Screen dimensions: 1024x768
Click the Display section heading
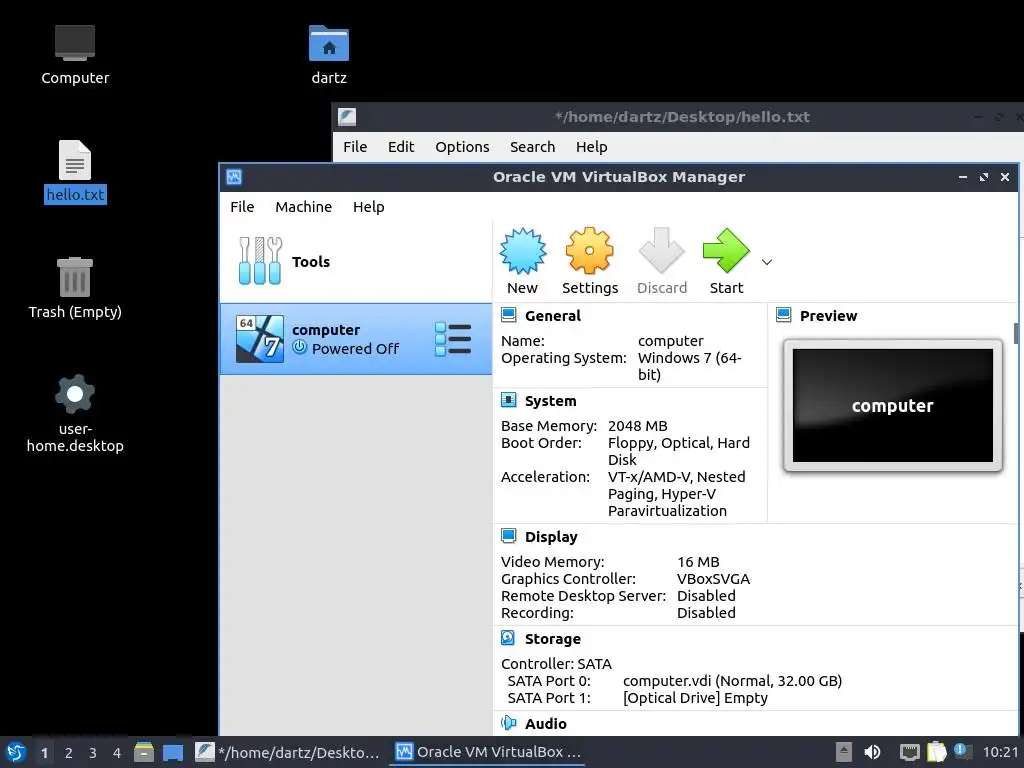[x=551, y=537]
